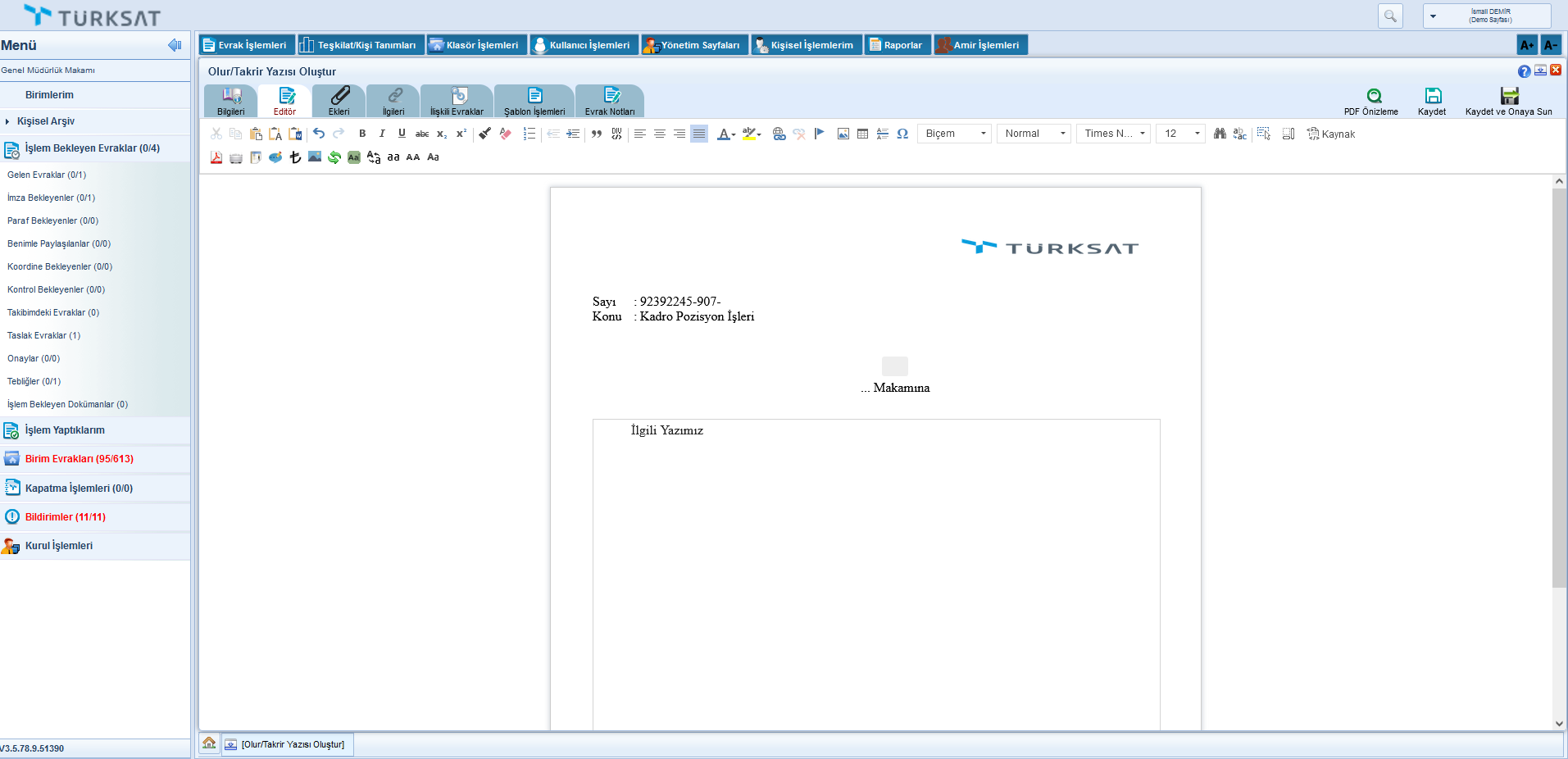This screenshot has height=759, width=1568.
Task: Click Kaydet ve Onaya Sun icon
Action: pyautogui.click(x=1509, y=97)
